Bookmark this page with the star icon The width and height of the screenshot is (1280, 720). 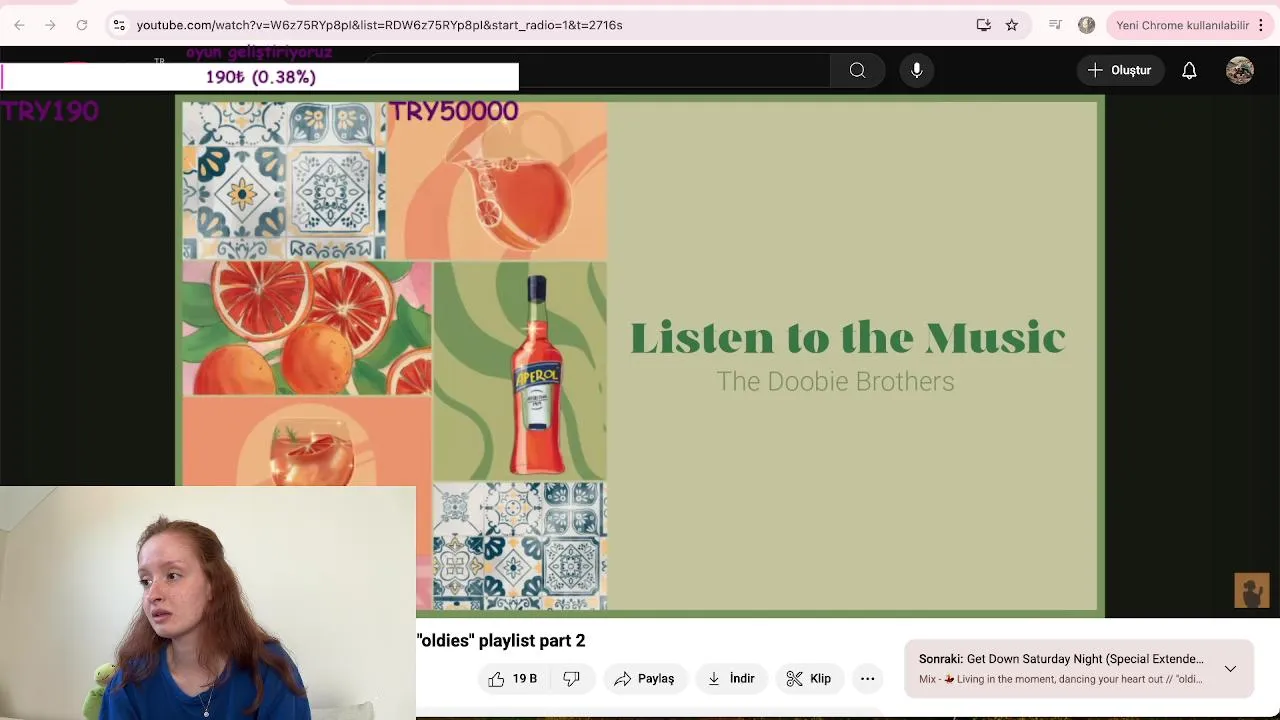pyautogui.click(x=1012, y=25)
